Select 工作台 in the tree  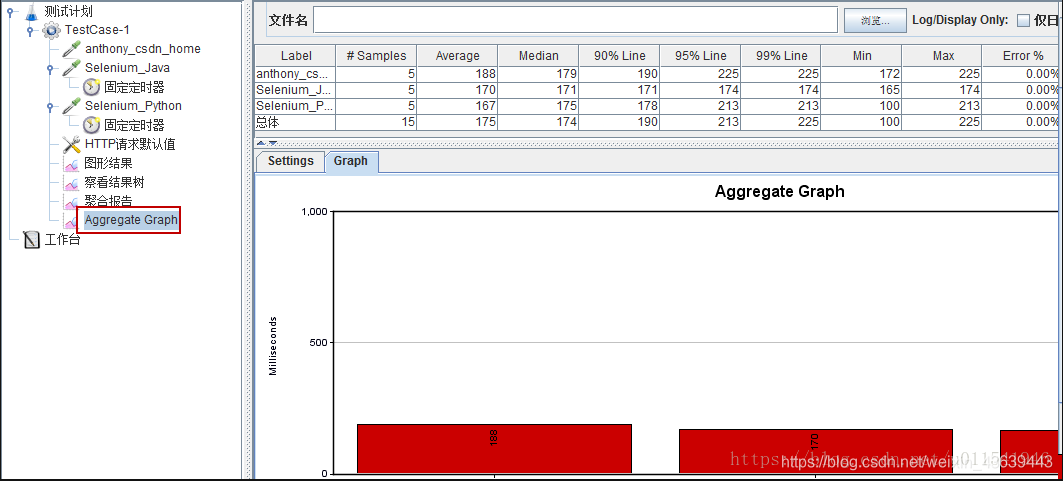[62, 239]
